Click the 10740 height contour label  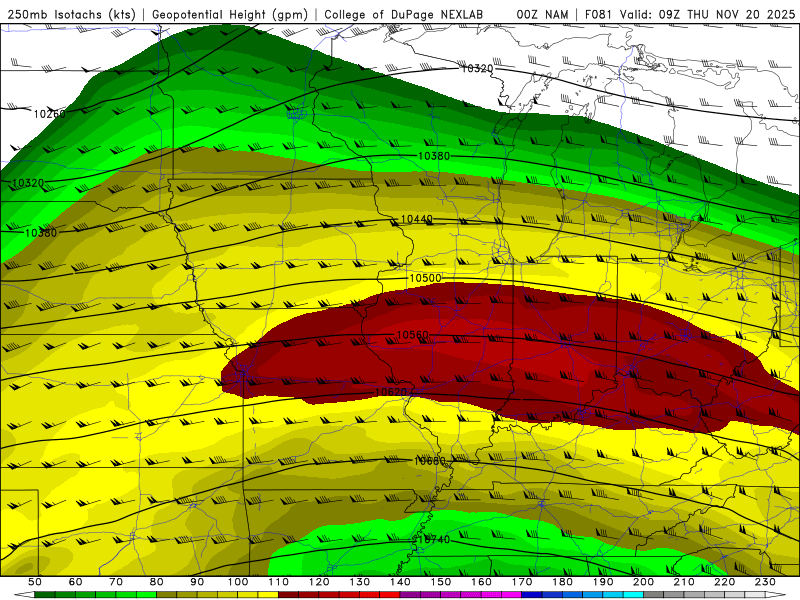434,539
